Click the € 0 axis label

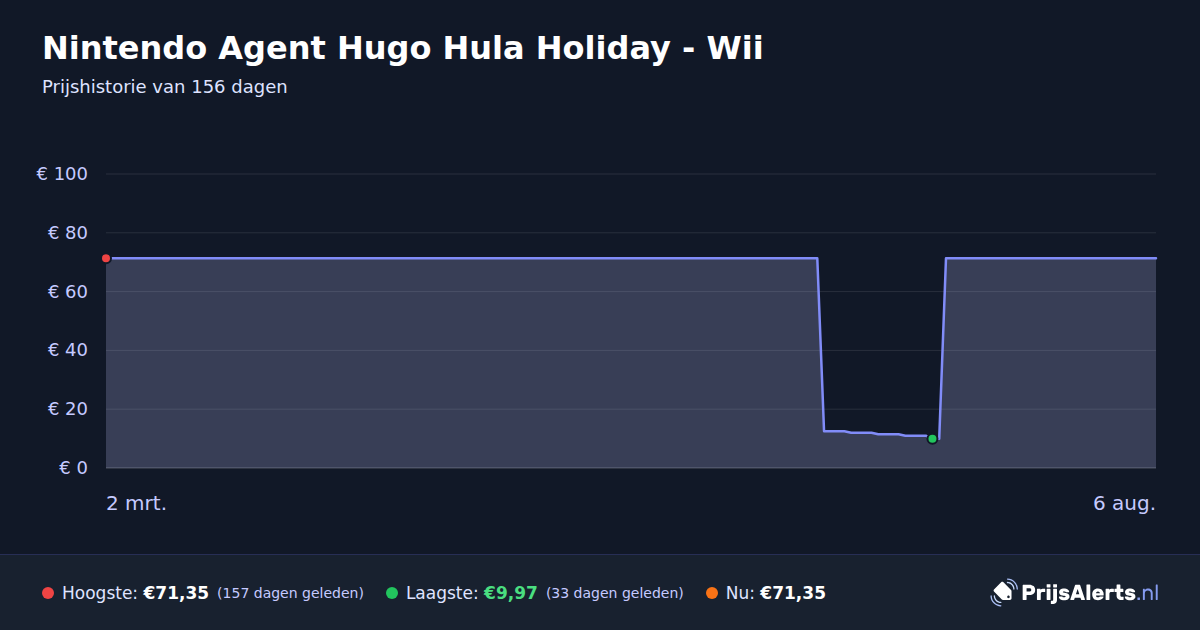point(74,467)
